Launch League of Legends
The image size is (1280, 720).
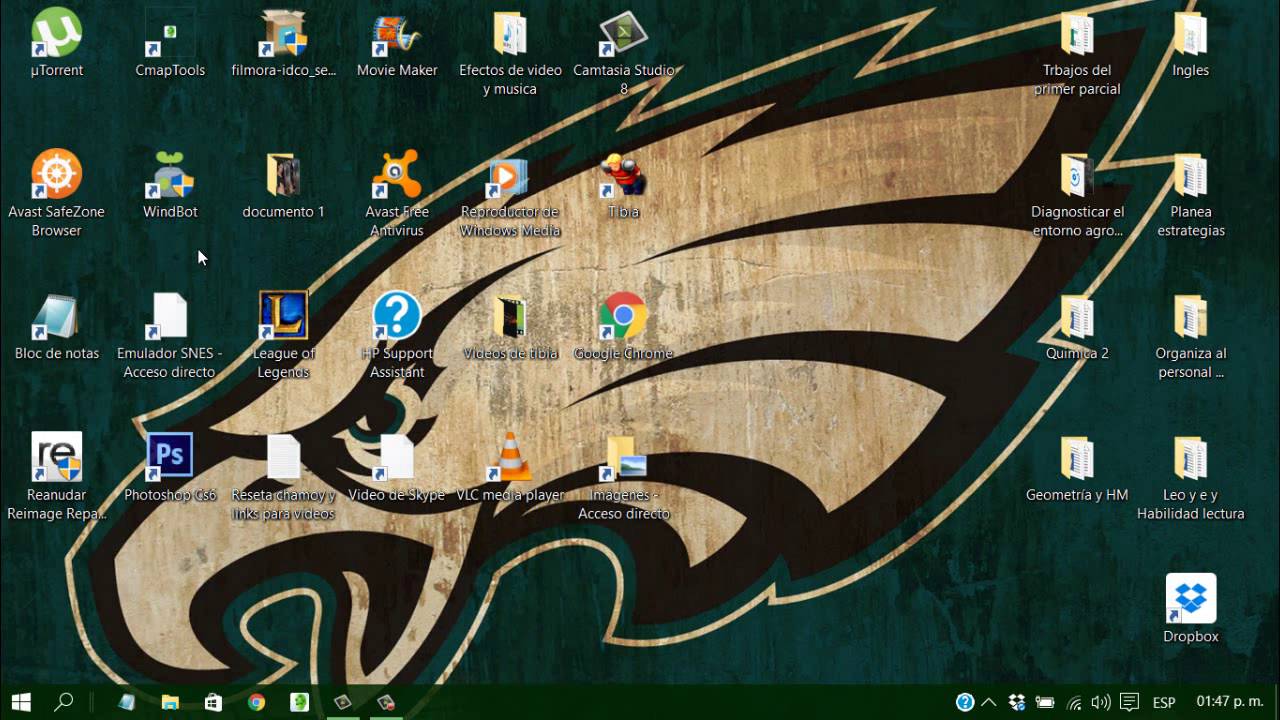[284, 337]
